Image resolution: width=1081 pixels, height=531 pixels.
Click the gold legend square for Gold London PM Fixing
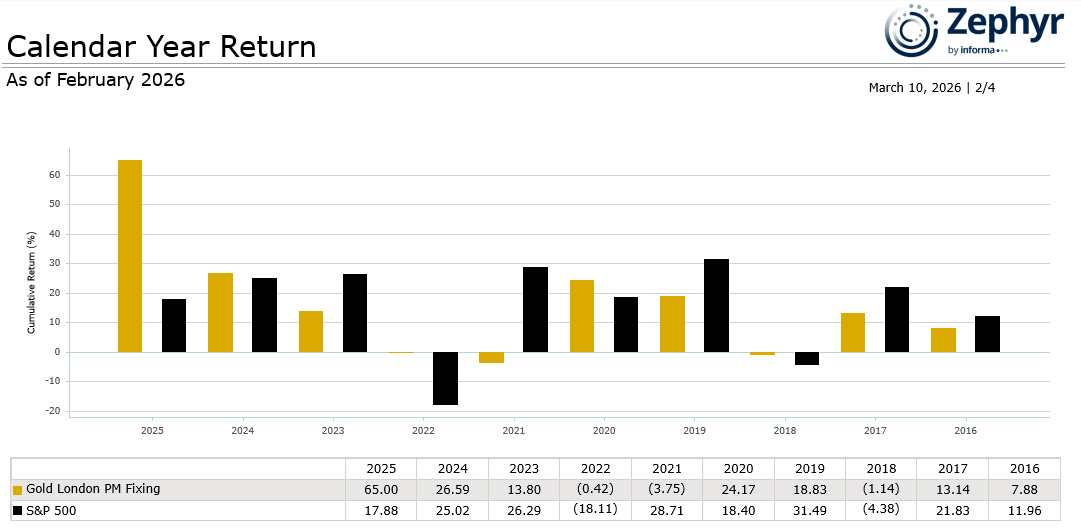(17, 490)
